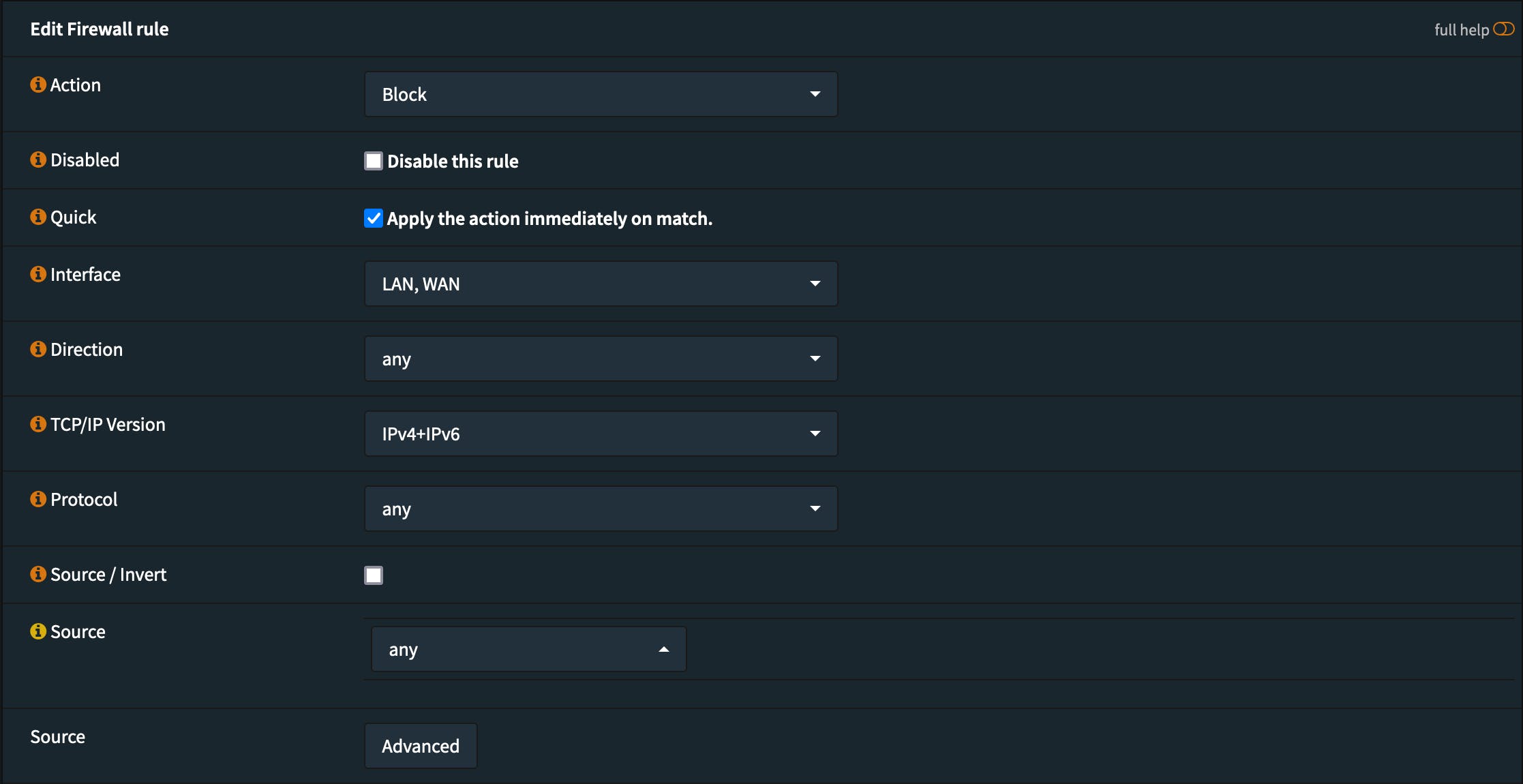Open the Interface dropdown showing LAN, WAN
Screen dimensions: 1523x784
click(x=601, y=284)
